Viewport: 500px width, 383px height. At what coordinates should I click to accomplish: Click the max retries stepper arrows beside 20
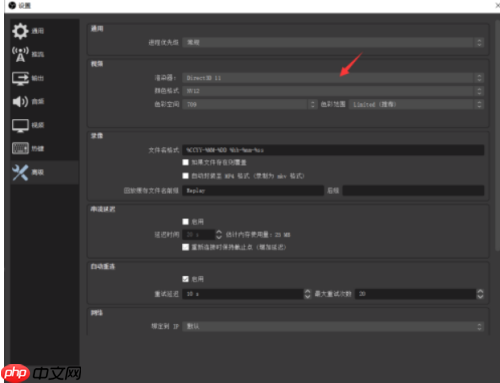(x=480, y=294)
